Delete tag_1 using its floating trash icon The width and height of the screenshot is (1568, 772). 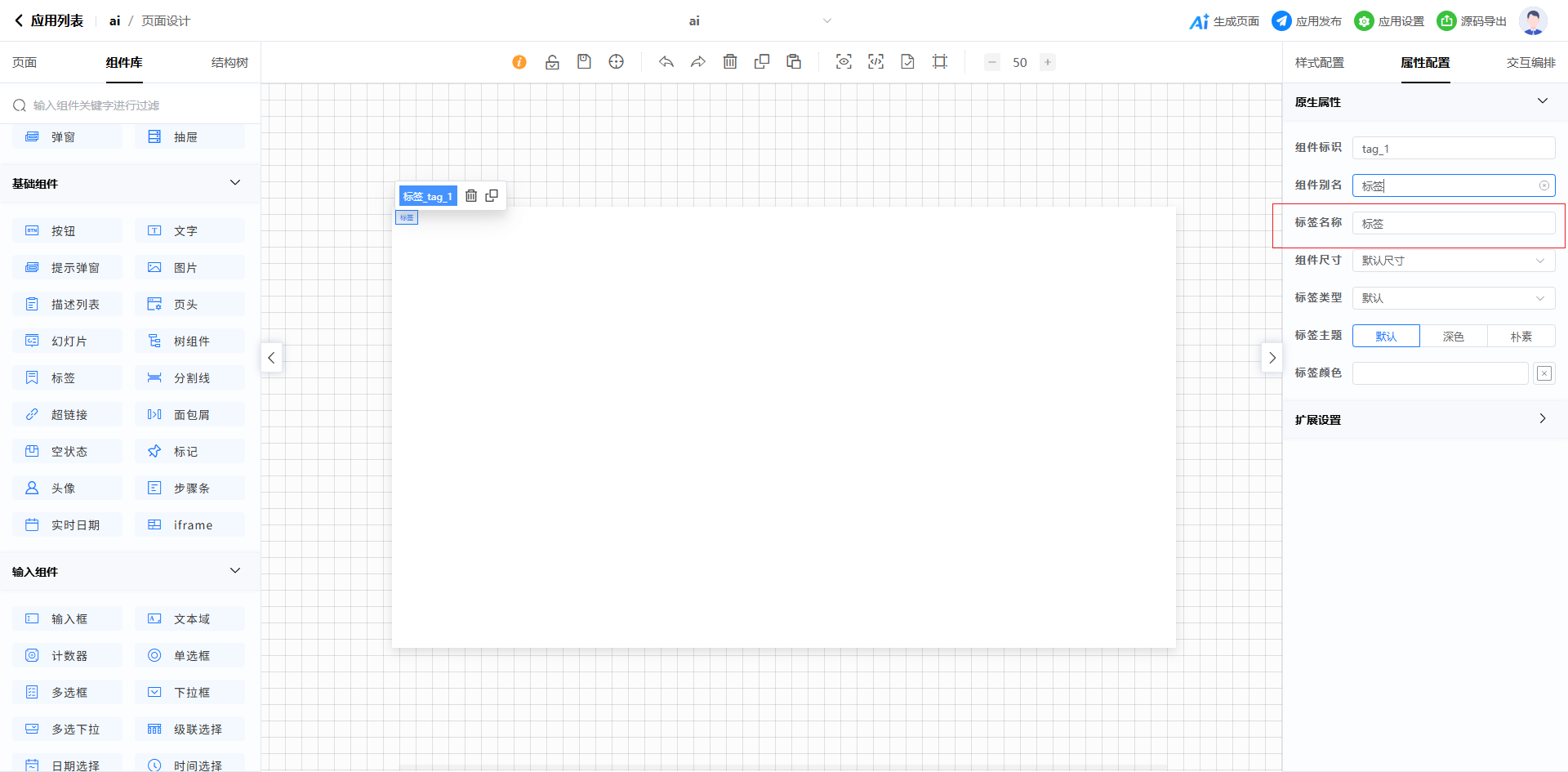(471, 196)
